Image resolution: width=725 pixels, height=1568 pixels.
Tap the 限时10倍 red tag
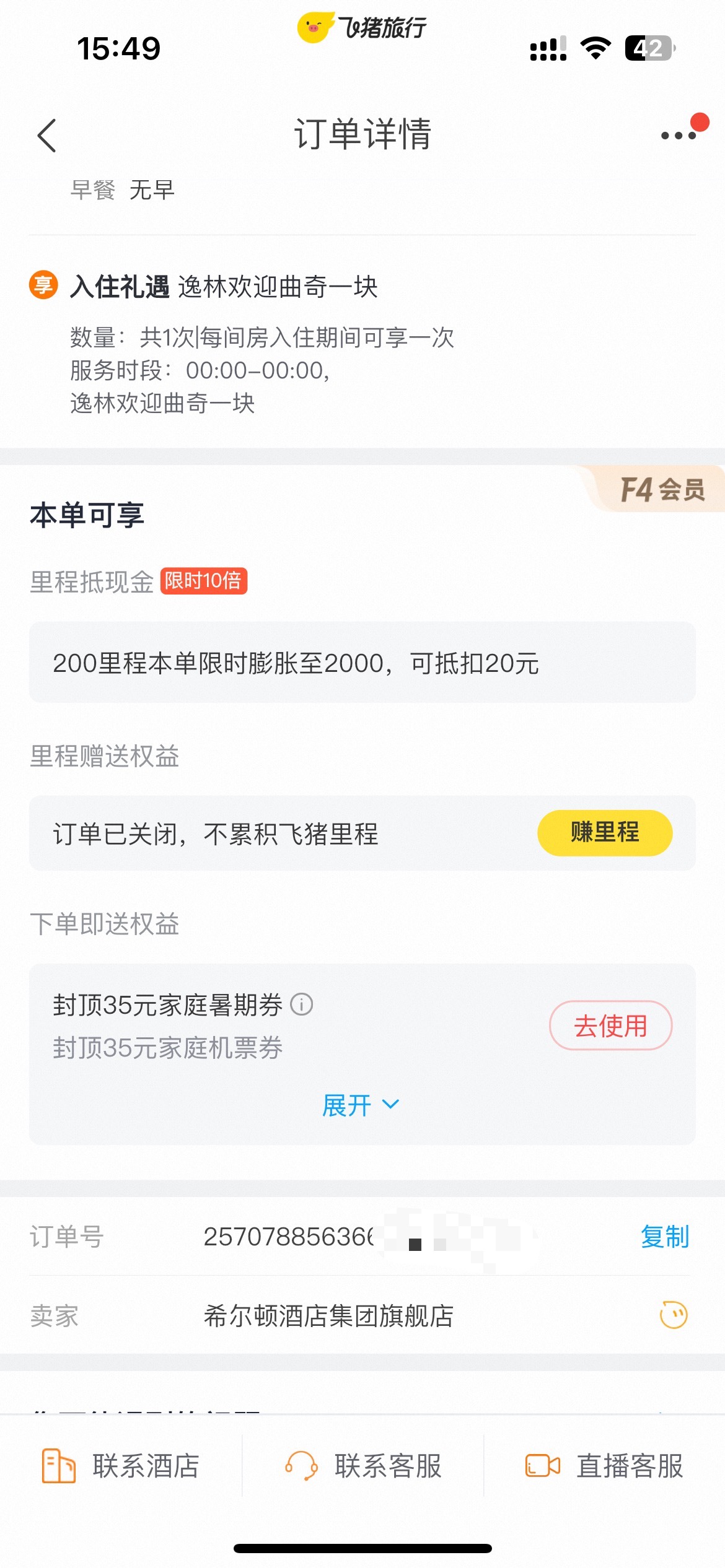(x=204, y=581)
